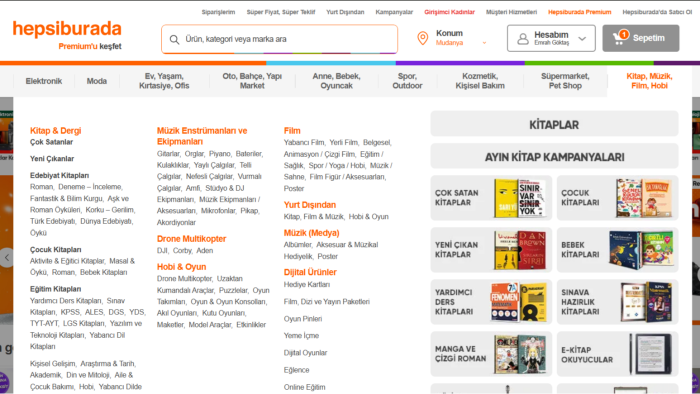
Task: Open Eğitim Kitapları subcategory
Action: point(55,289)
